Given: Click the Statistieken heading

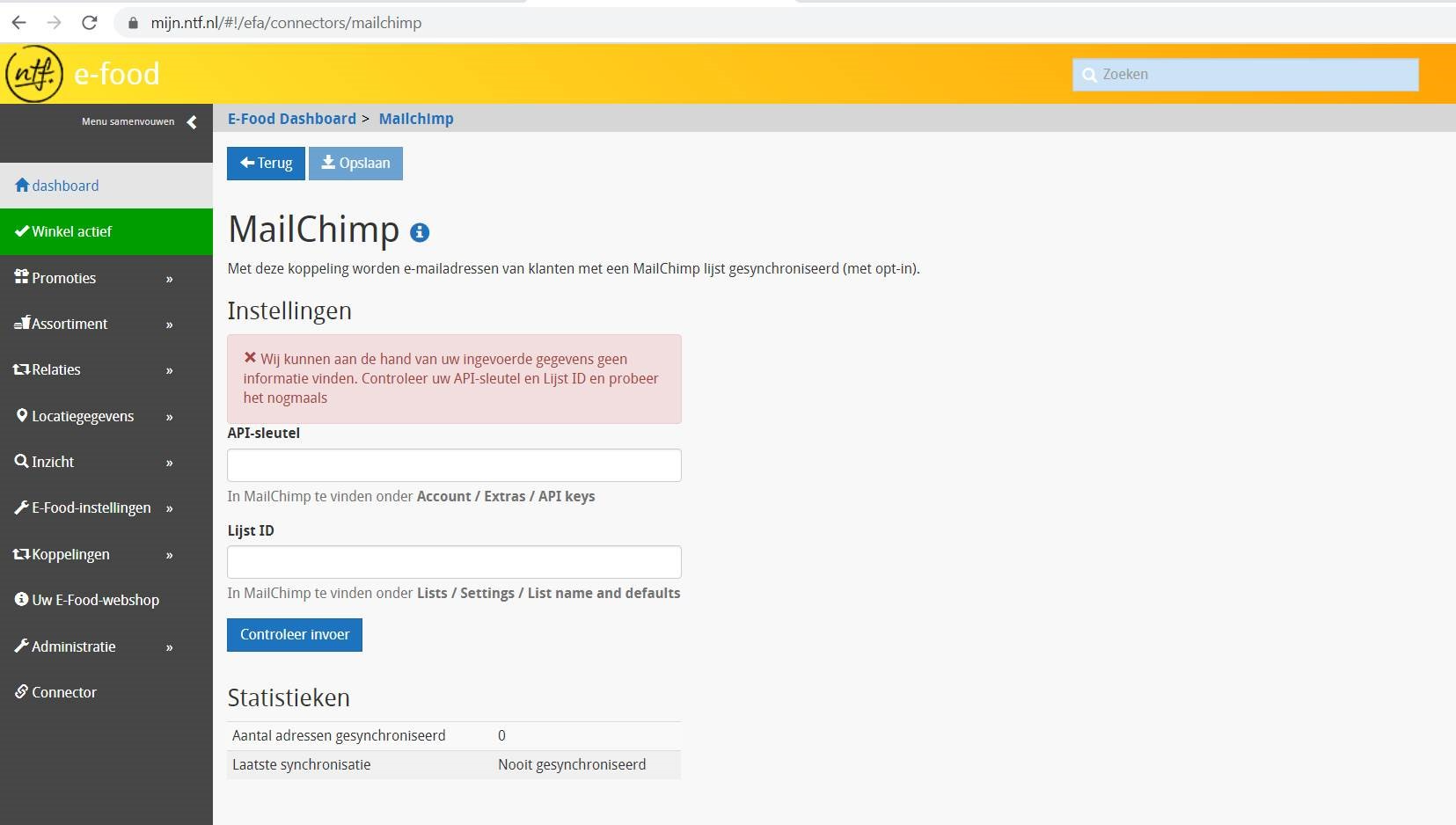Looking at the screenshot, I should pyautogui.click(x=289, y=697).
